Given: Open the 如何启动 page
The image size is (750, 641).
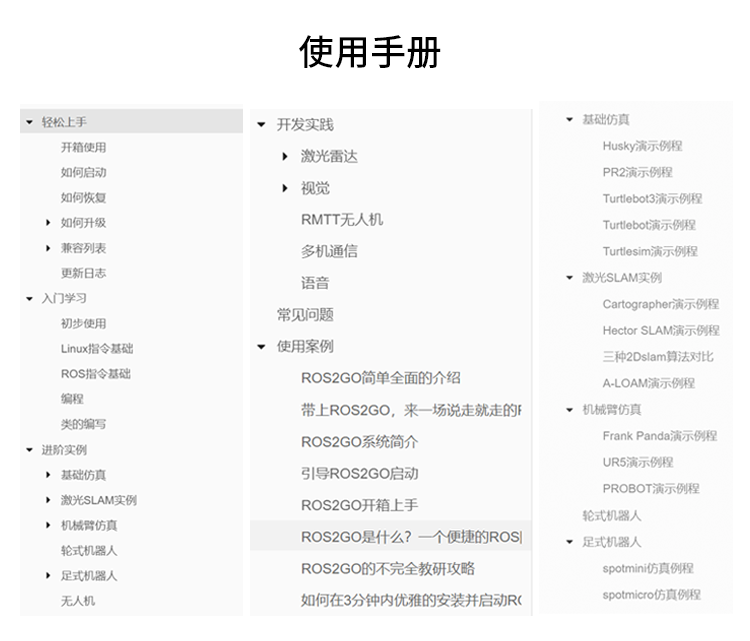Looking at the screenshot, I should [x=84, y=173].
